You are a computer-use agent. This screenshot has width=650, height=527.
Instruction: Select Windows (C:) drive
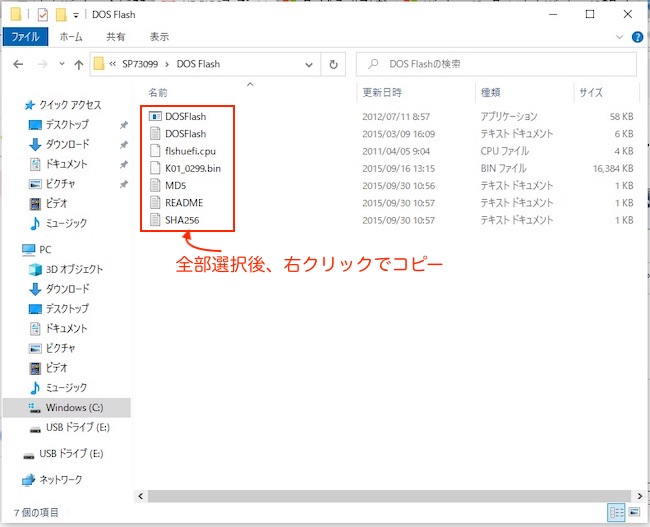75,408
